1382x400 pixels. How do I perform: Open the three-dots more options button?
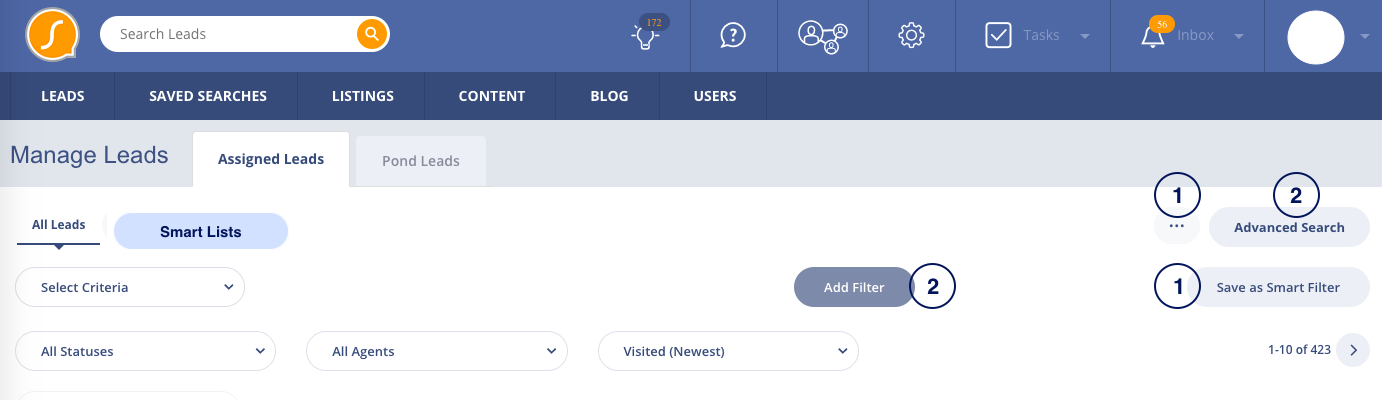point(1176,227)
